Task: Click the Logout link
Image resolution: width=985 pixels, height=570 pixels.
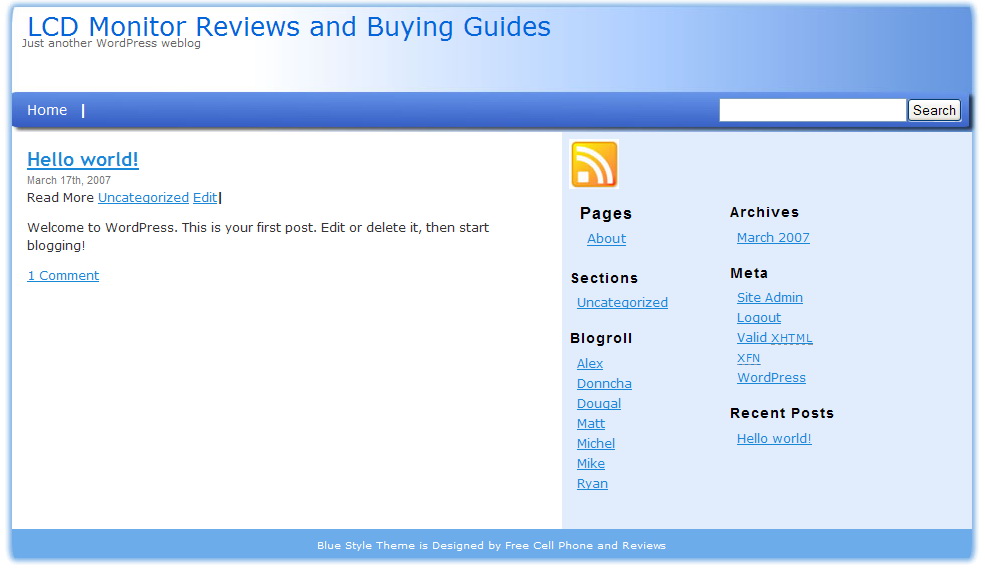Action: pos(759,318)
